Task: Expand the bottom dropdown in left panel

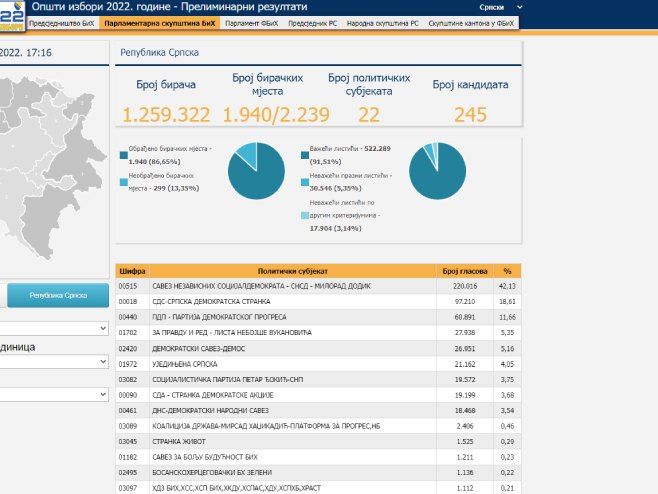Action: point(54,395)
